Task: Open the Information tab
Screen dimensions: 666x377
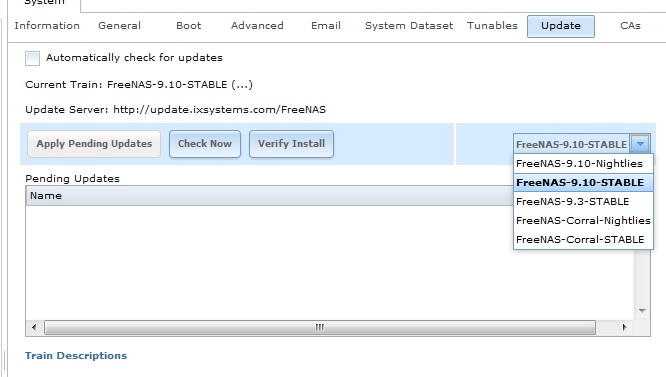Action: pos(47,26)
